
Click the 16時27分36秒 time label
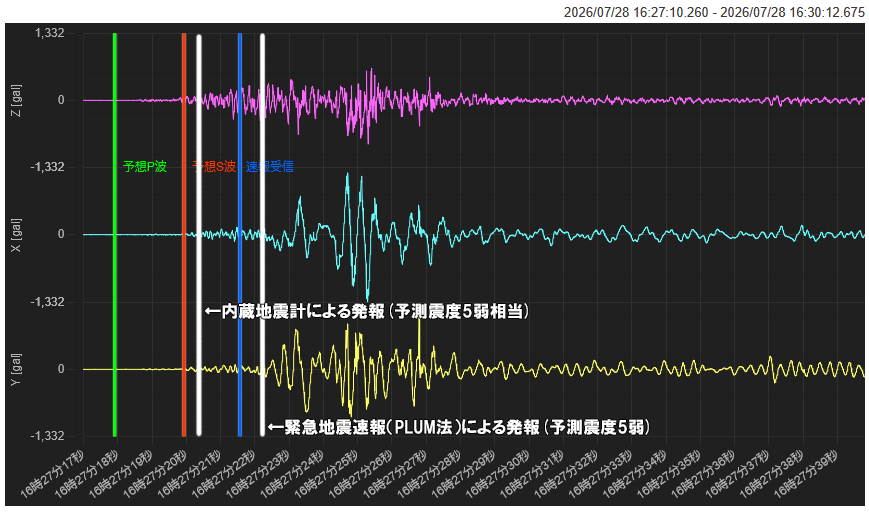click(x=703, y=473)
